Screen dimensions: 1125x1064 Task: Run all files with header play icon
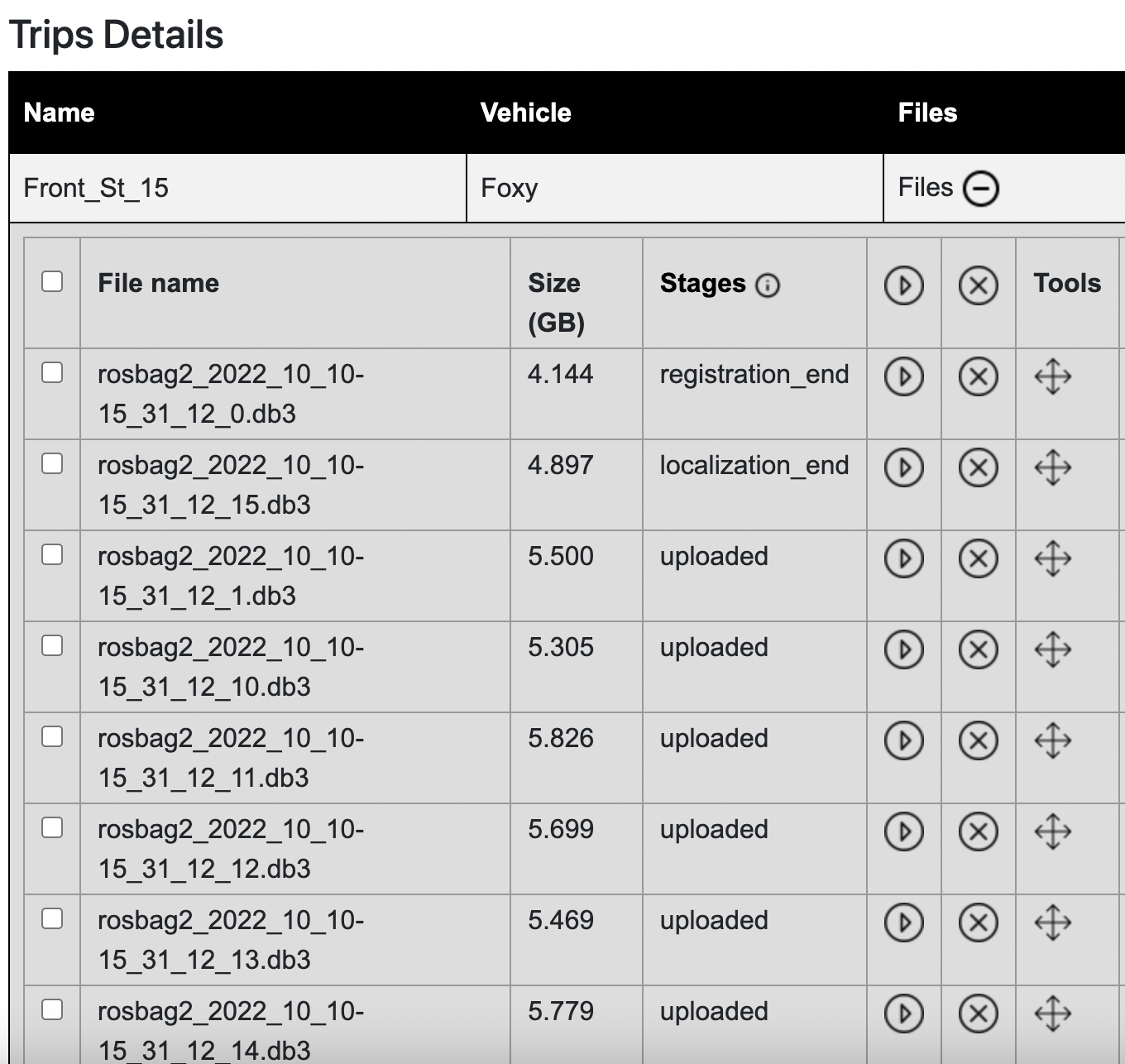(x=903, y=285)
